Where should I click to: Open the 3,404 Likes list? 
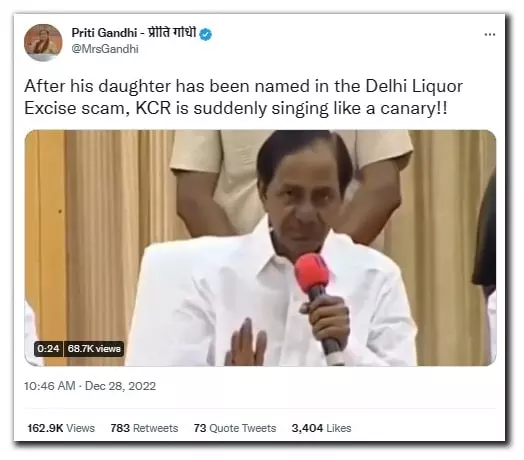click(x=321, y=428)
